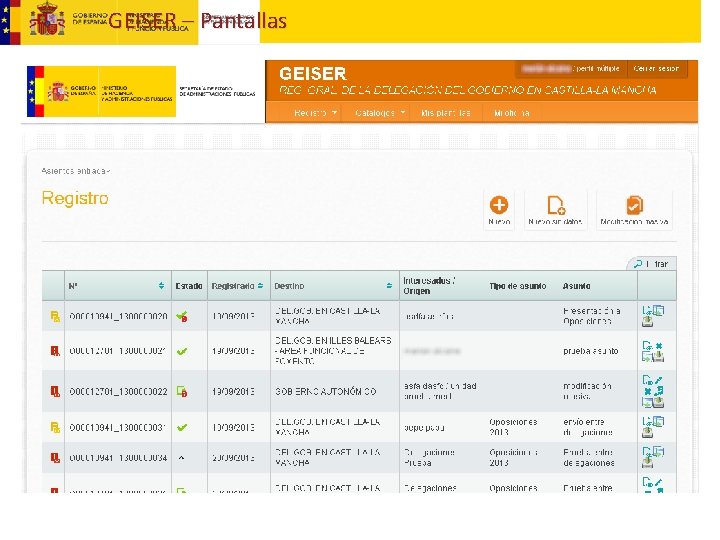
Task: Click view document icon in row ending 022
Action: [647, 380]
